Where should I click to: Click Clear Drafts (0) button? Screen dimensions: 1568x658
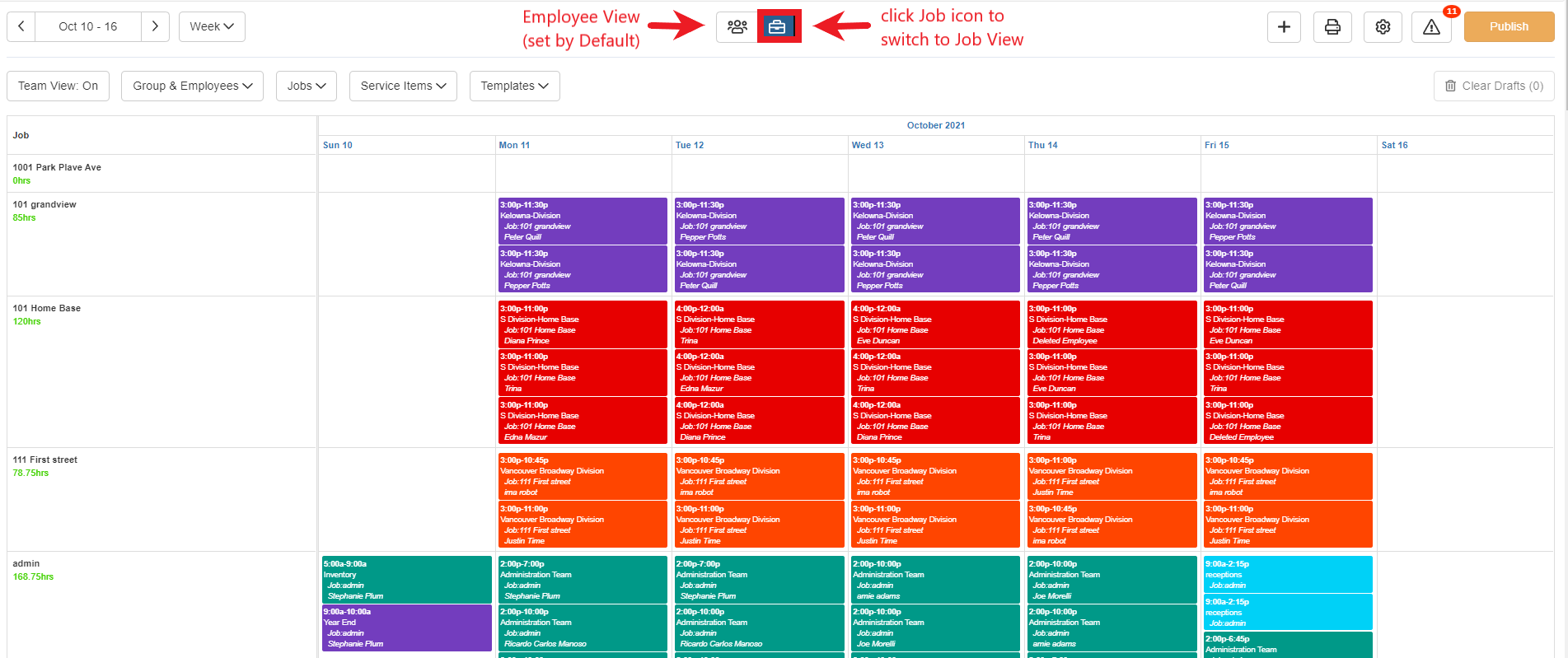(1494, 86)
